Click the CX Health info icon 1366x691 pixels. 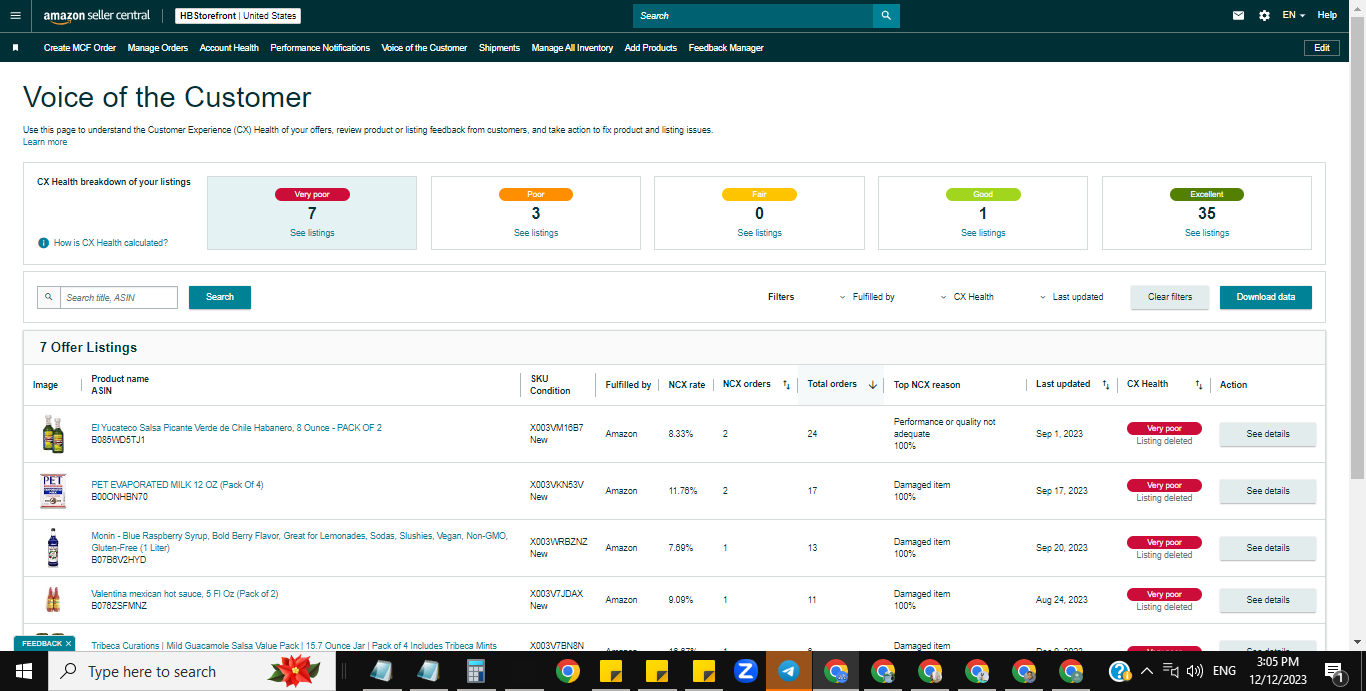click(43, 243)
